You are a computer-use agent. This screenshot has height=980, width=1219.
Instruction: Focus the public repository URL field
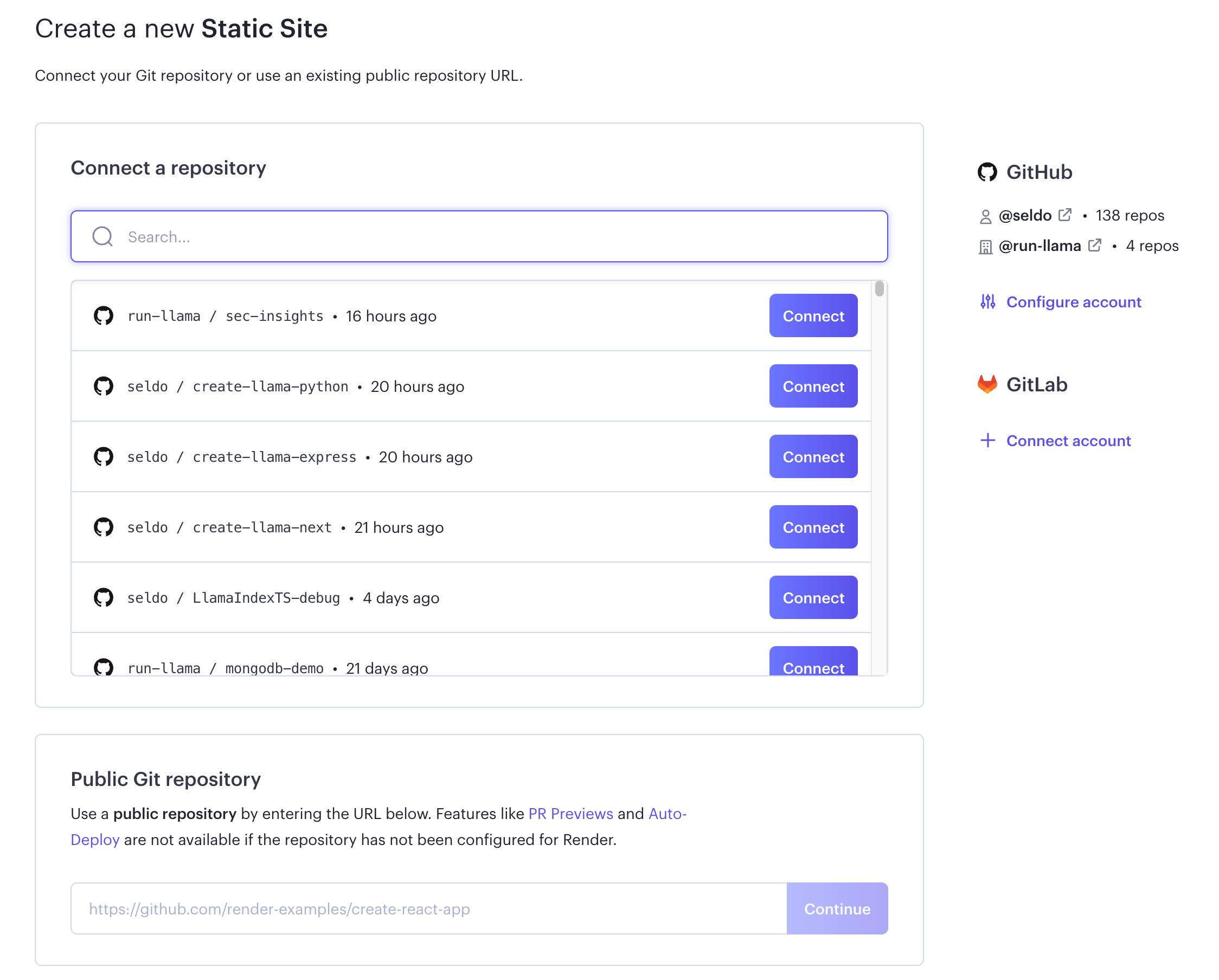click(x=428, y=908)
